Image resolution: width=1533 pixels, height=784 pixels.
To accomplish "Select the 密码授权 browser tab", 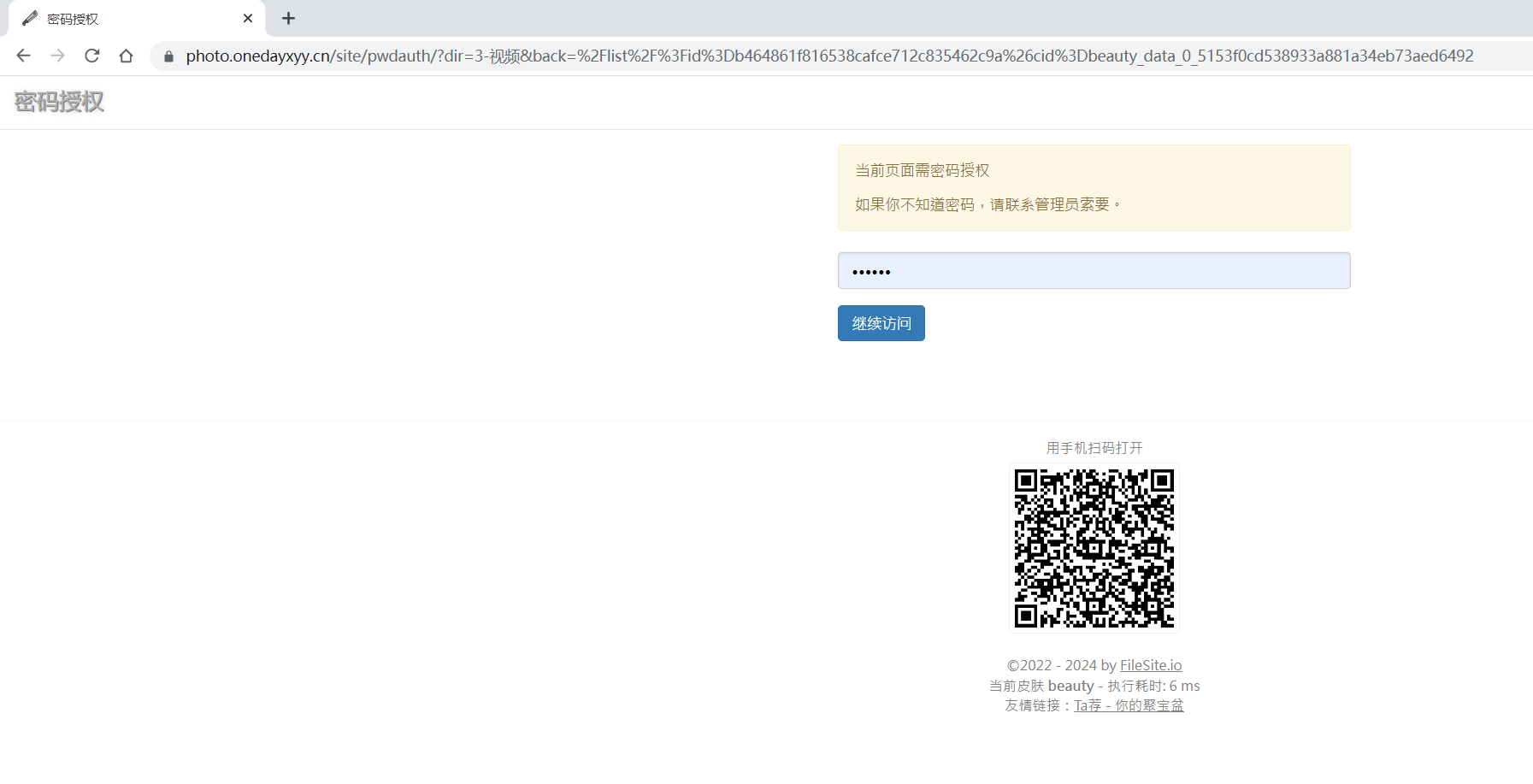I will pos(137,18).
